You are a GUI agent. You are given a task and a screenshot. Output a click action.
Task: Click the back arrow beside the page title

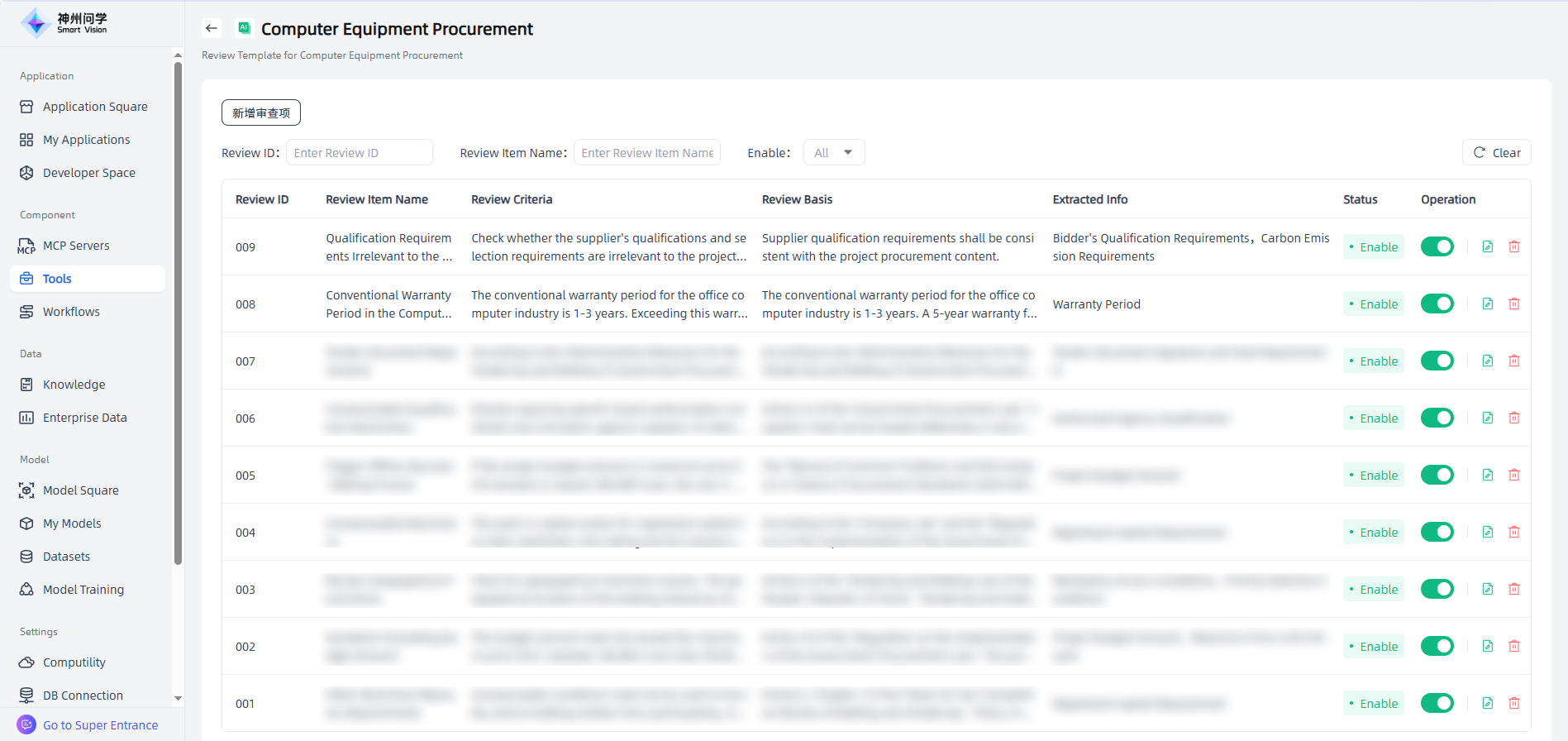[212, 28]
